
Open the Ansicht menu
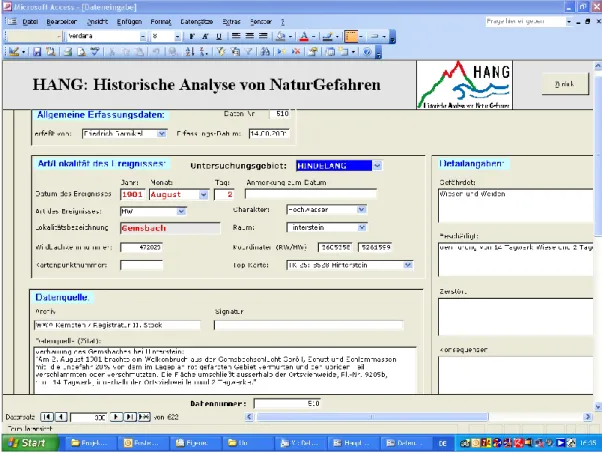[x=98, y=22]
